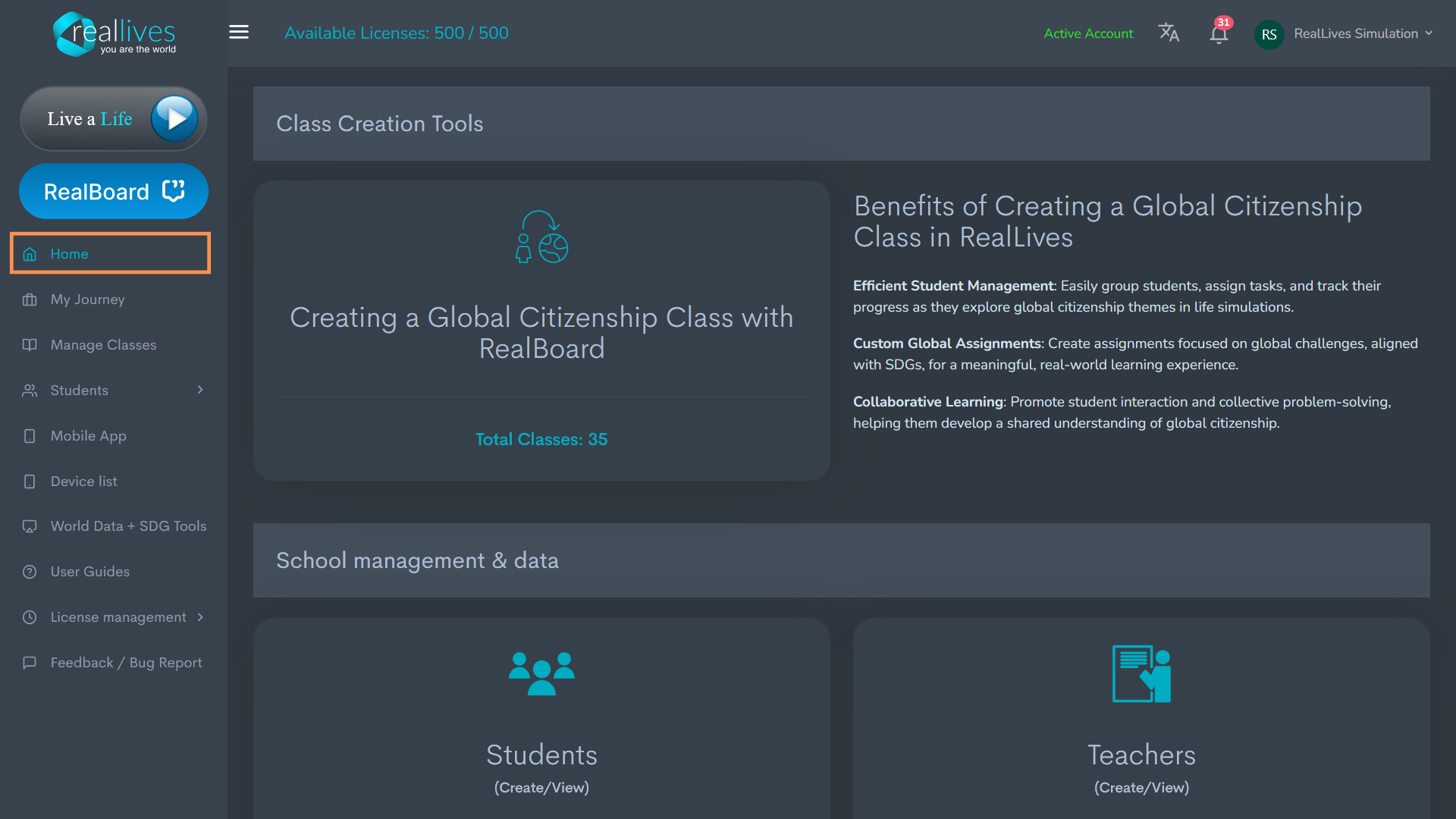
Task: Click the License management clock icon
Action: coord(30,617)
